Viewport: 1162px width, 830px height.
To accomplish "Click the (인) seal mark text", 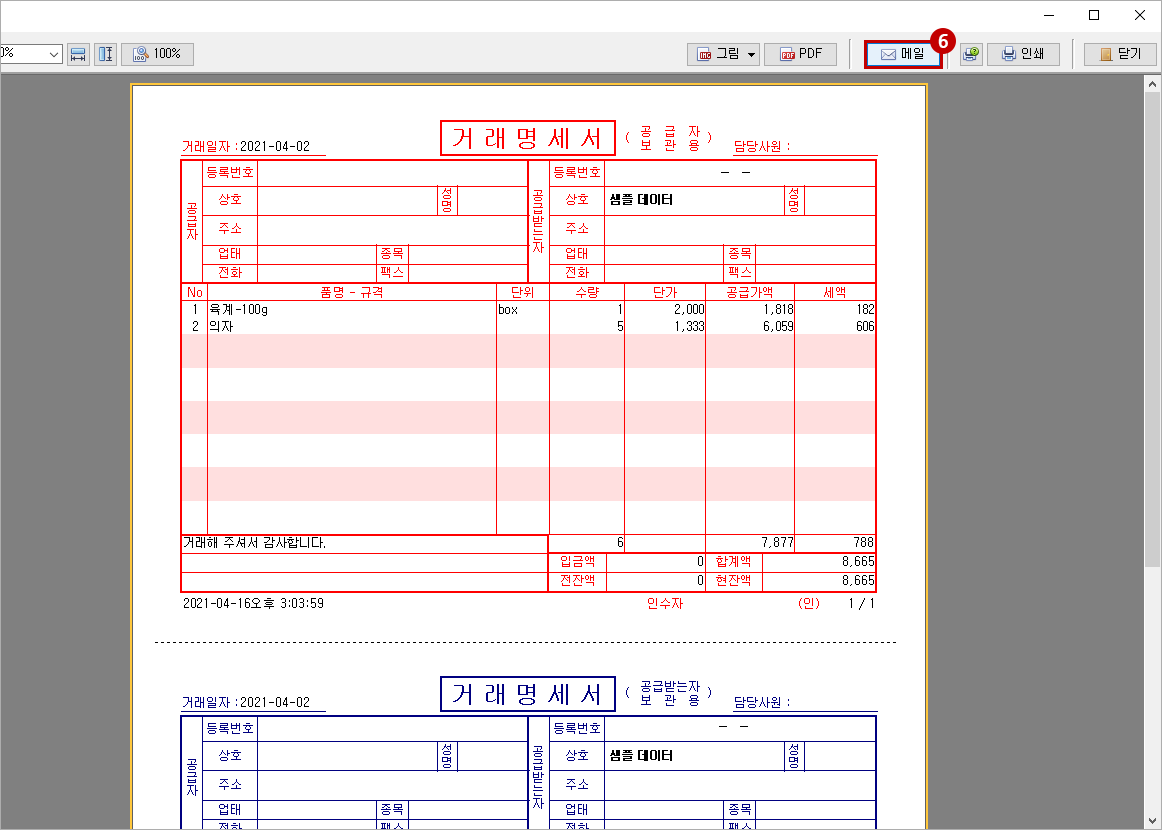I will pos(809,603).
